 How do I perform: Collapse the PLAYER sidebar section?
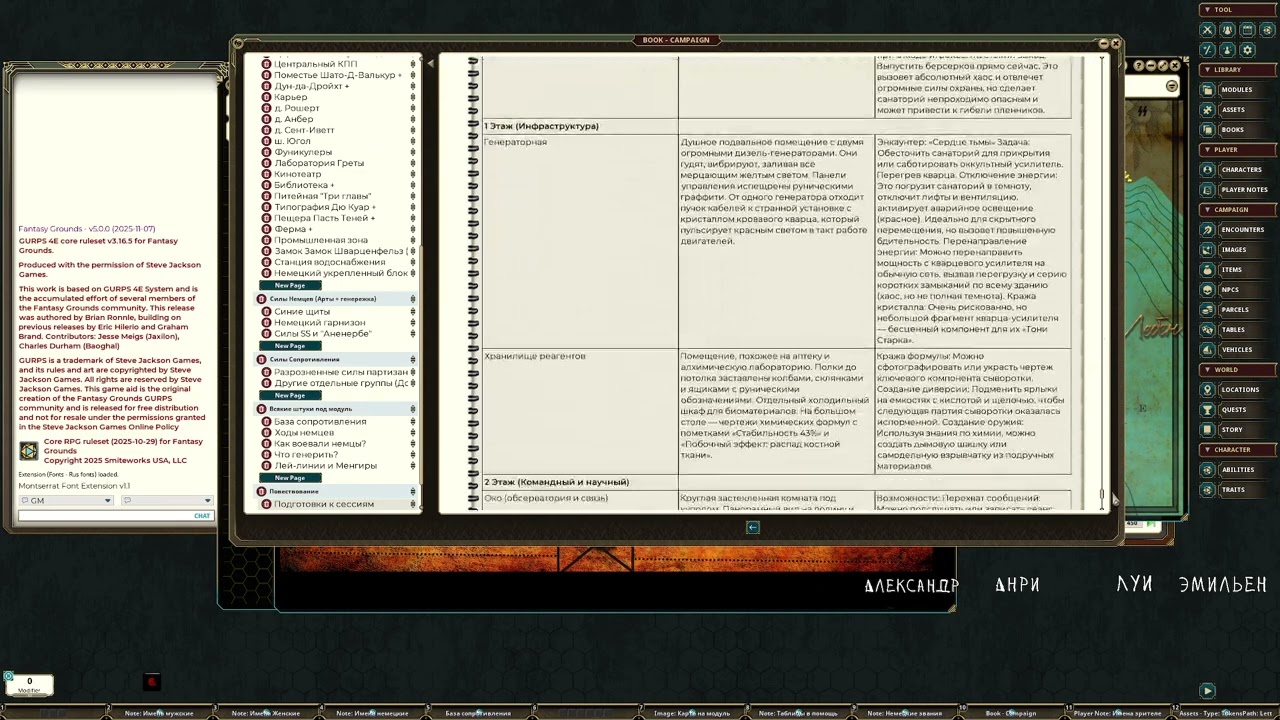coord(1238,150)
